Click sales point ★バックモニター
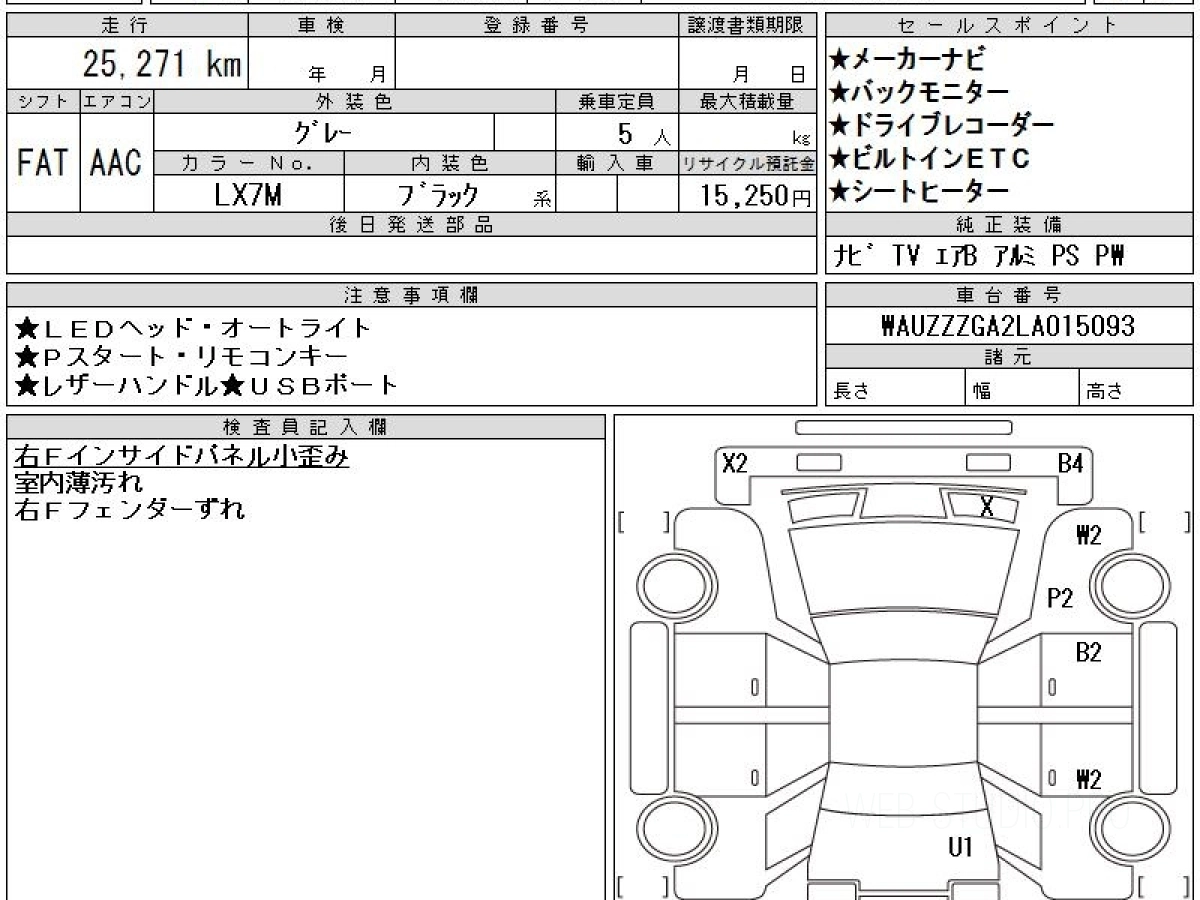 (919, 92)
